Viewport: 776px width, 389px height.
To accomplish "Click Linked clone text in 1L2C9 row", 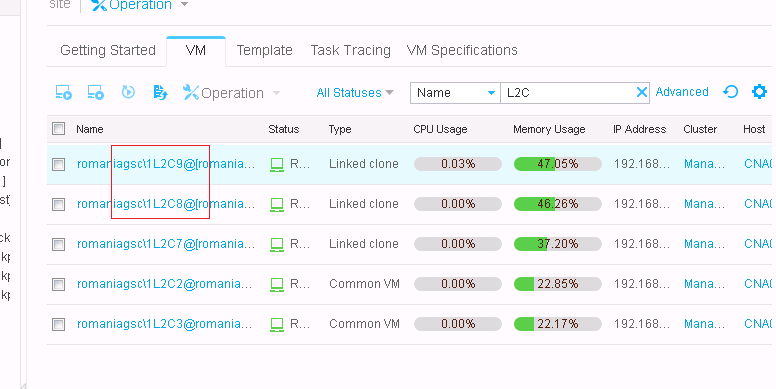I will tap(364, 164).
